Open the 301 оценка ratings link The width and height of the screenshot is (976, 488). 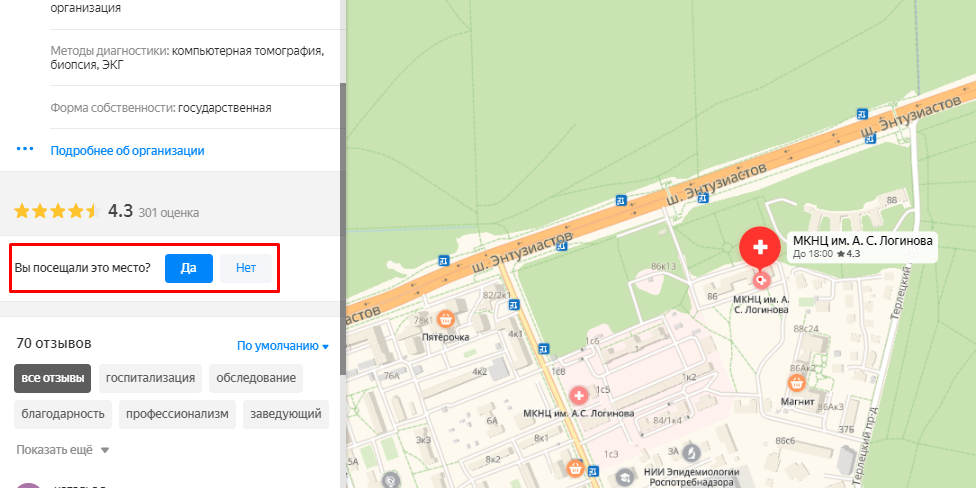pos(169,213)
